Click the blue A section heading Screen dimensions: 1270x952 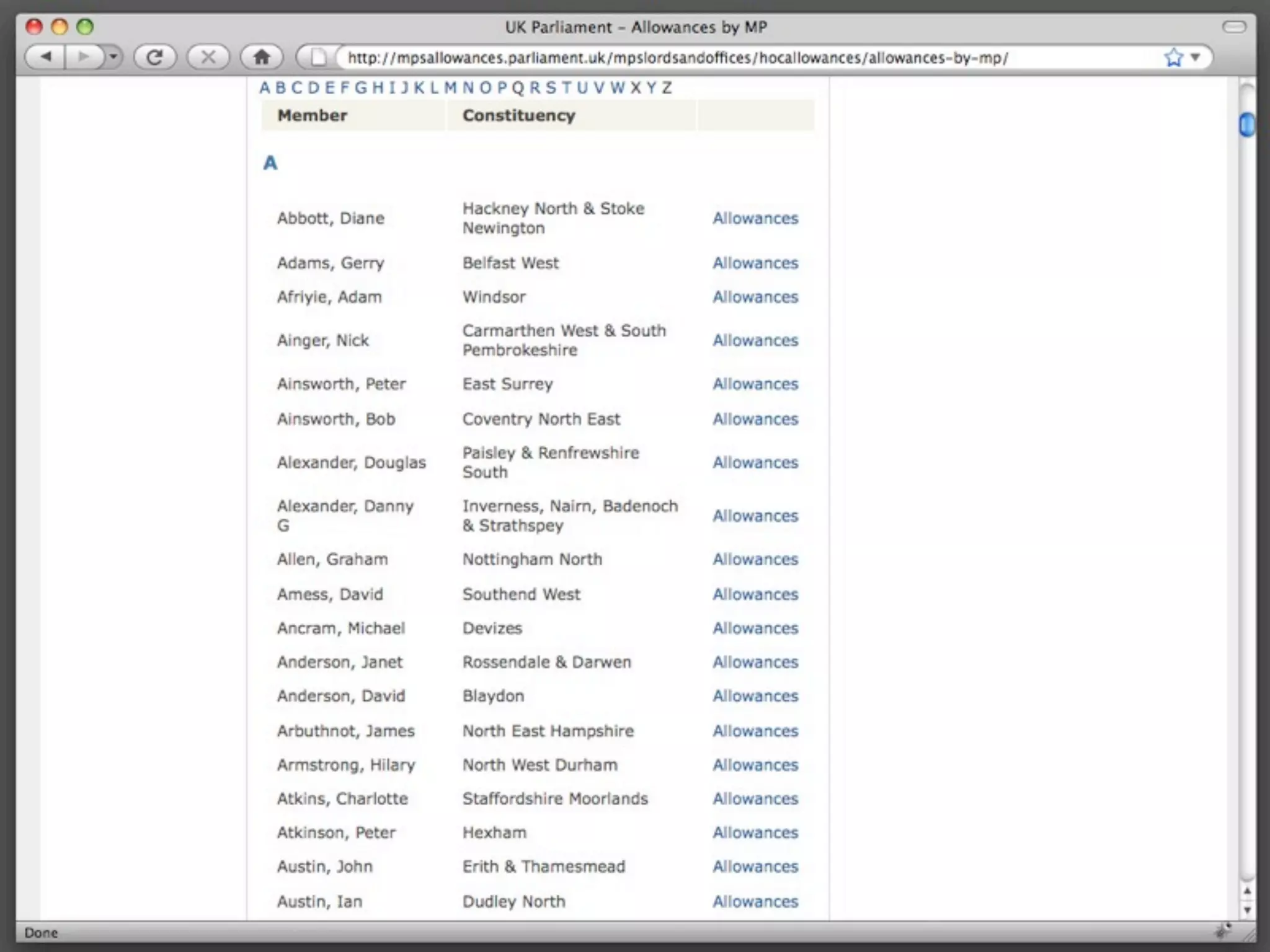click(270, 163)
